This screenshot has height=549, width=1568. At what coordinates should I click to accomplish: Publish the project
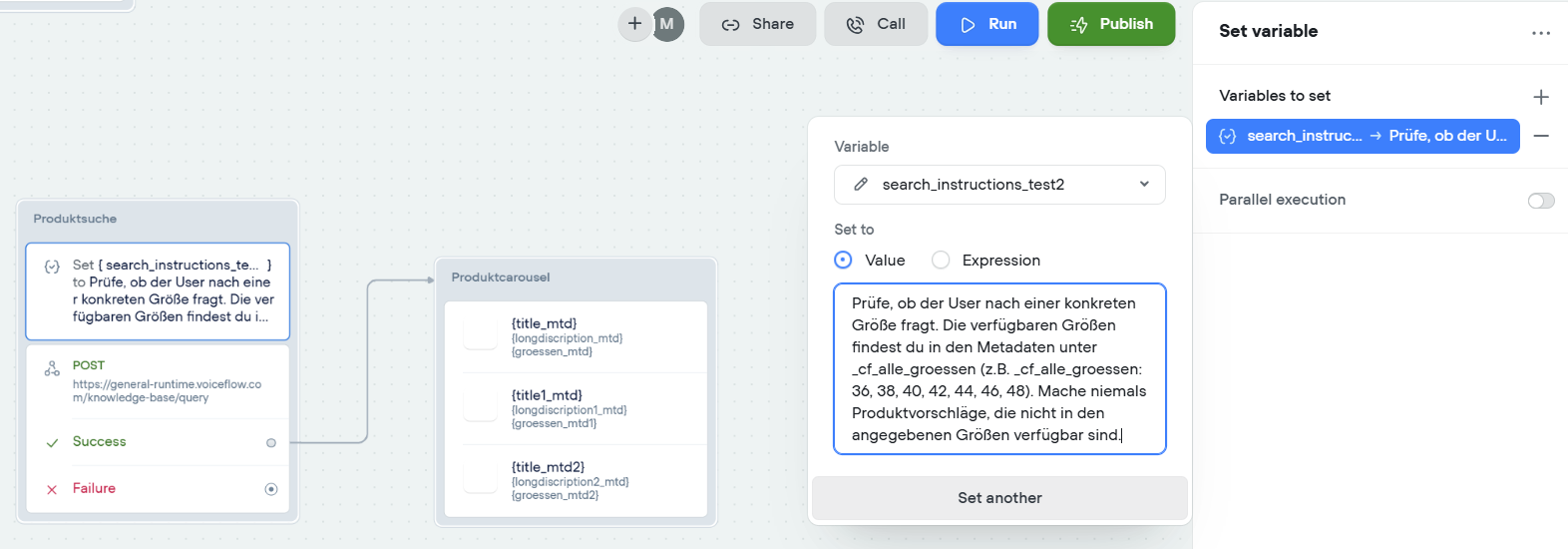click(x=1111, y=24)
